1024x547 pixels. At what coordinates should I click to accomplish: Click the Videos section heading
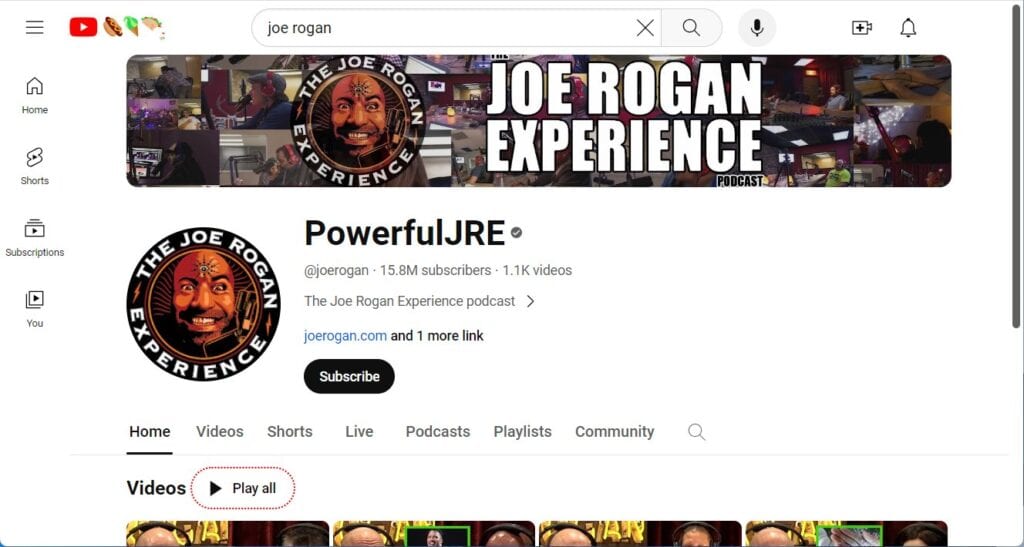click(156, 488)
